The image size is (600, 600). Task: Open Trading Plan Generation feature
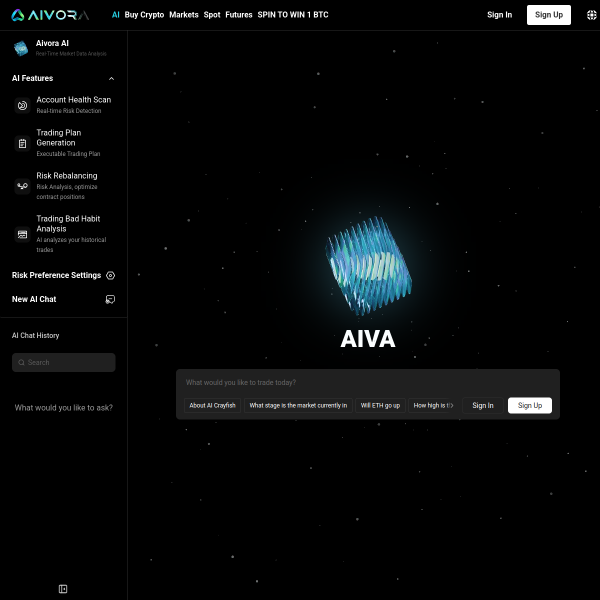pos(64,143)
